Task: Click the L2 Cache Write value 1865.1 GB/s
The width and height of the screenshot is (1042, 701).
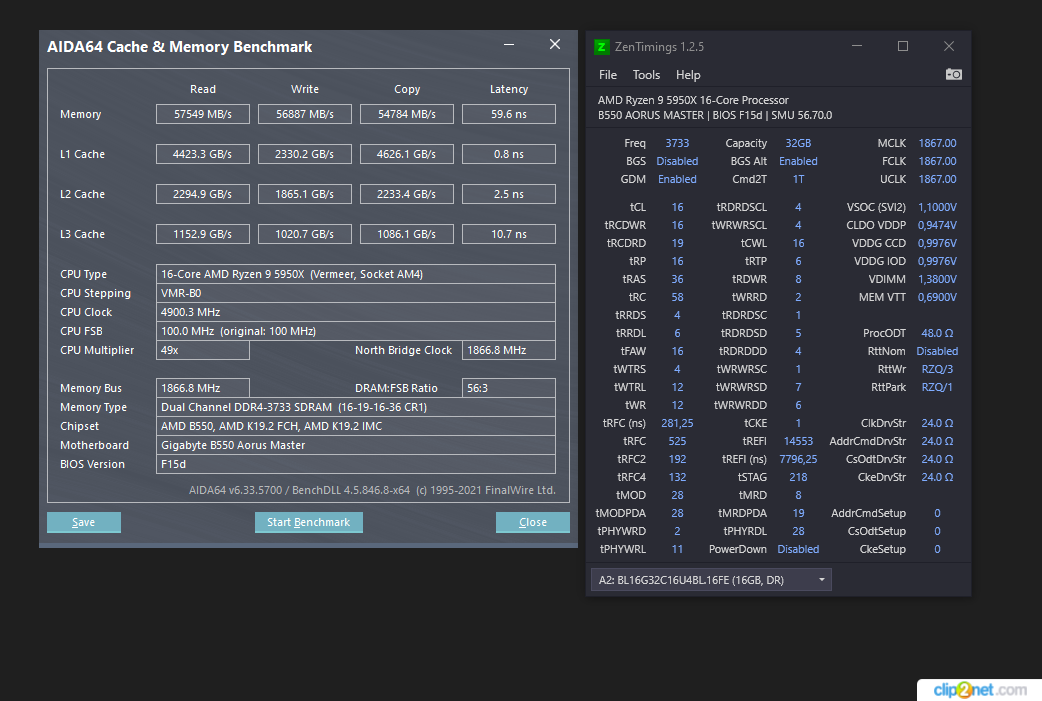Action: (304, 194)
